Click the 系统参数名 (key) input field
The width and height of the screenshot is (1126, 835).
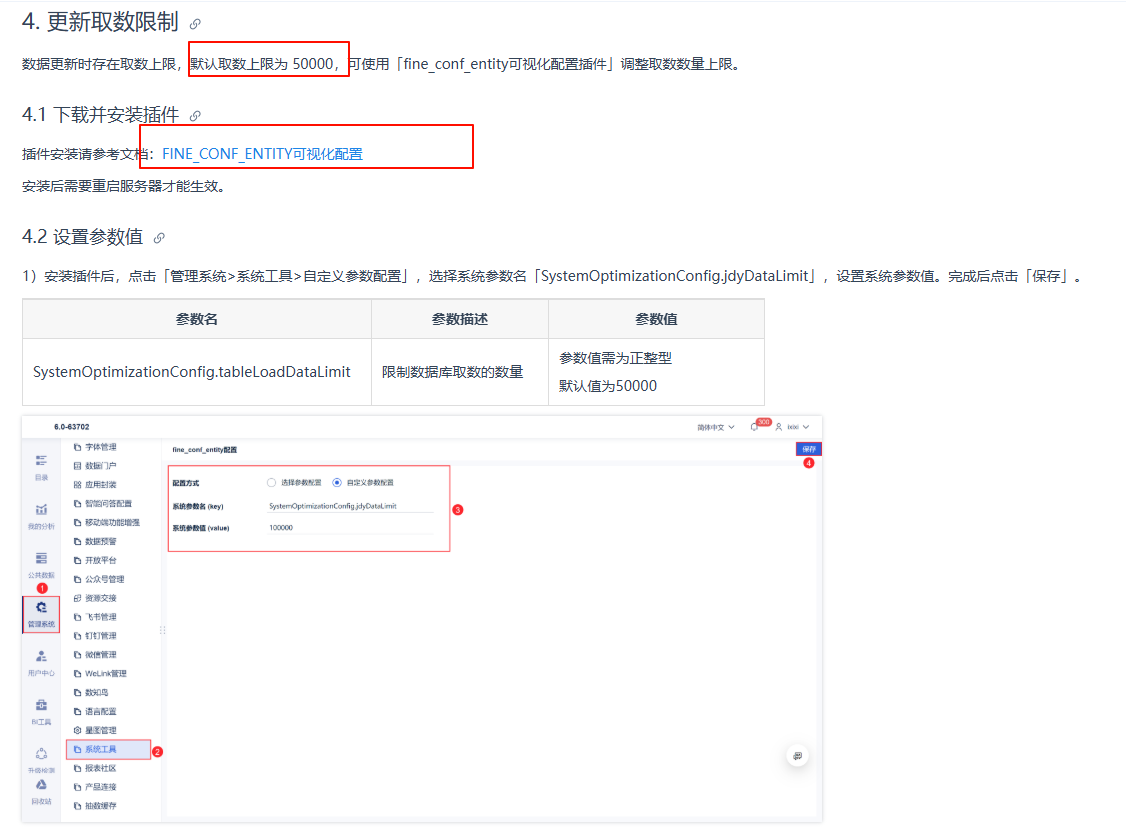[x=350, y=506]
